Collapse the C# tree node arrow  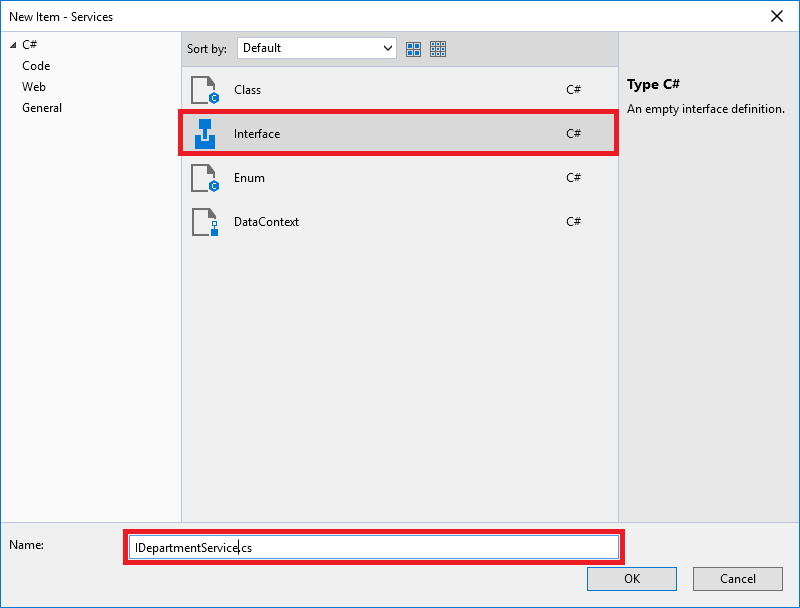click(x=13, y=45)
